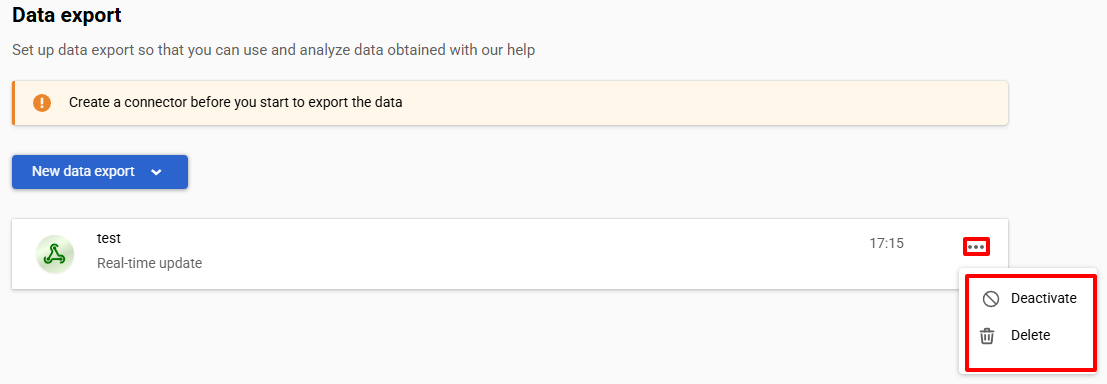Click the 17:15 timestamp
Viewport: 1107px width, 384px height.
coord(886,244)
